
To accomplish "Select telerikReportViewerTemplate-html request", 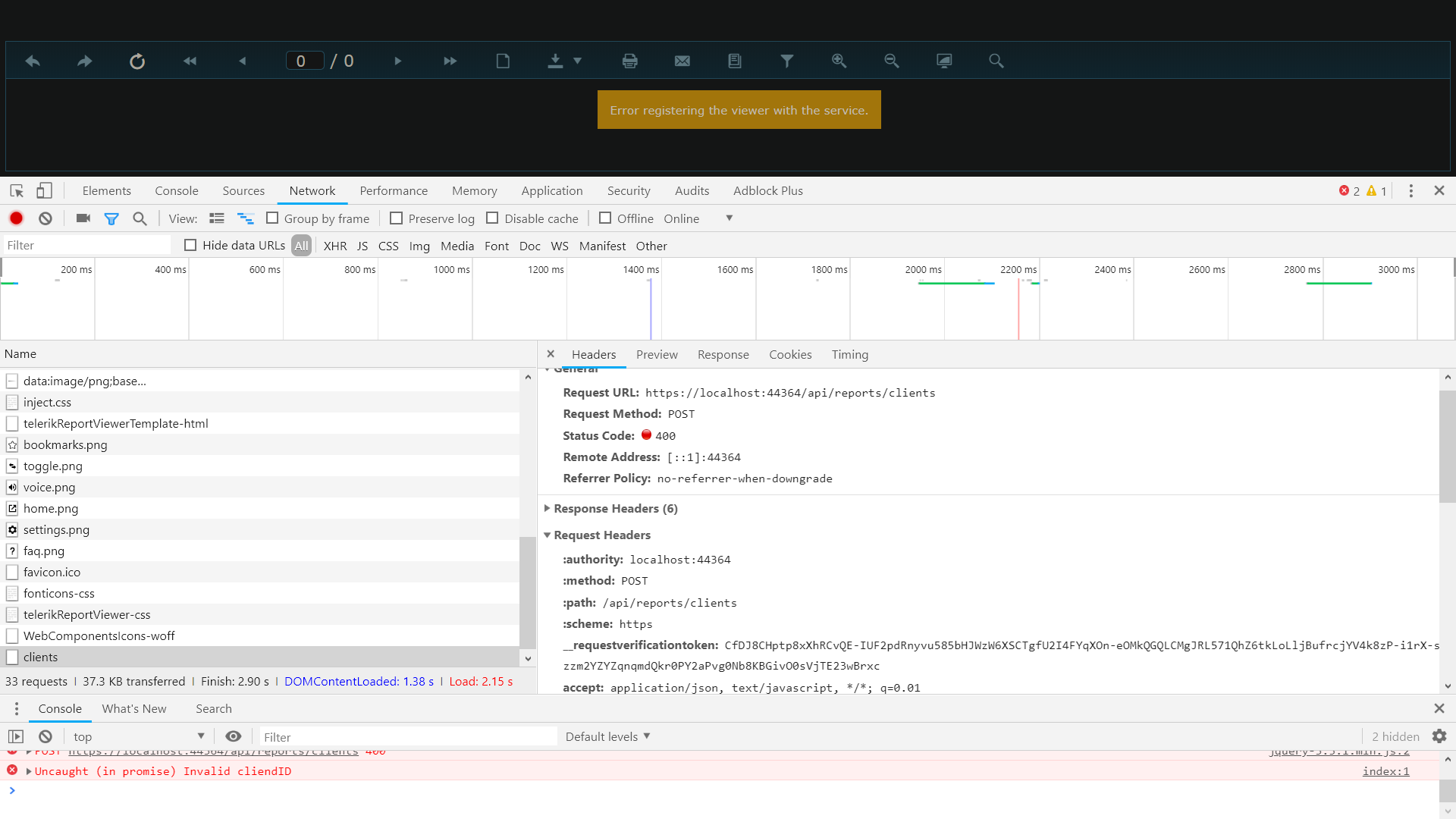I will tap(261, 423).
